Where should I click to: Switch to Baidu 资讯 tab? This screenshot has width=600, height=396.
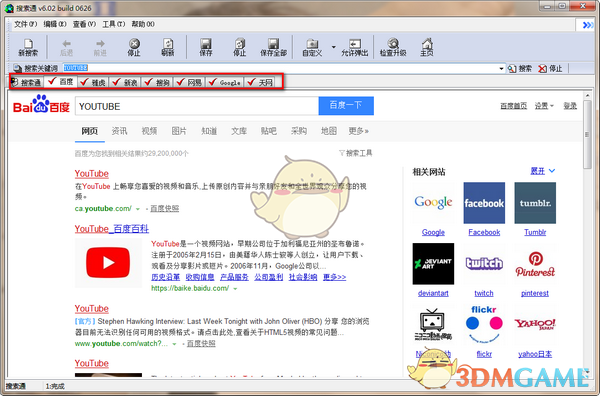119,131
